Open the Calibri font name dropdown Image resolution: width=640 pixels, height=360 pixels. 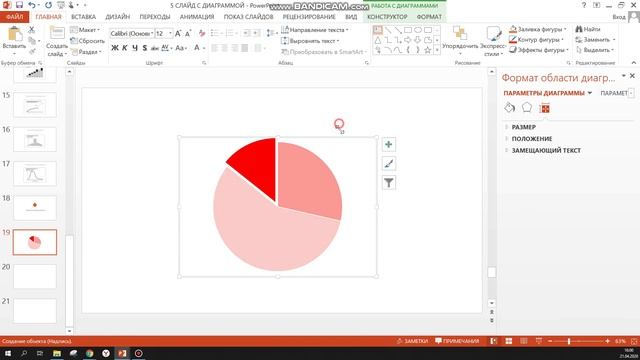[x=152, y=33]
